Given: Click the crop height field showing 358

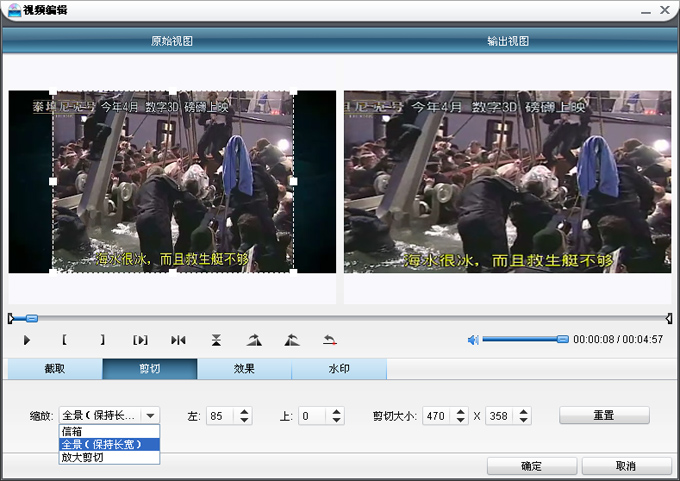Looking at the screenshot, I should coord(500,416).
